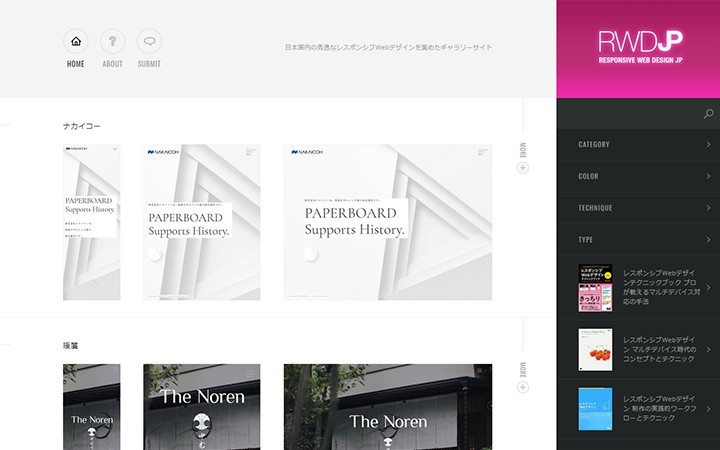Open Nakaicoh desktop-size screenshot thumbnail

coord(388,222)
